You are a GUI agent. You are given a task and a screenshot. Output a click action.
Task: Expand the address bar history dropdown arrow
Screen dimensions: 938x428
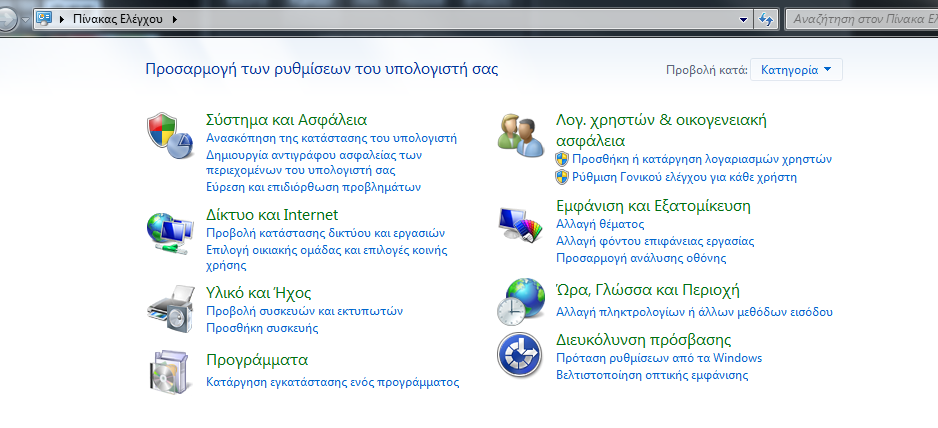(744, 19)
